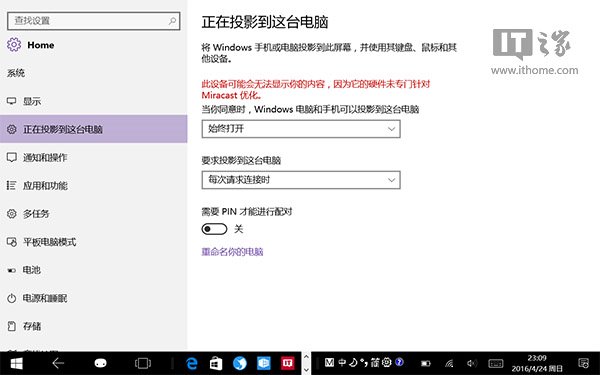This screenshot has width=600, height=375.
Task: Click the taskbar back arrow
Action: [58, 363]
